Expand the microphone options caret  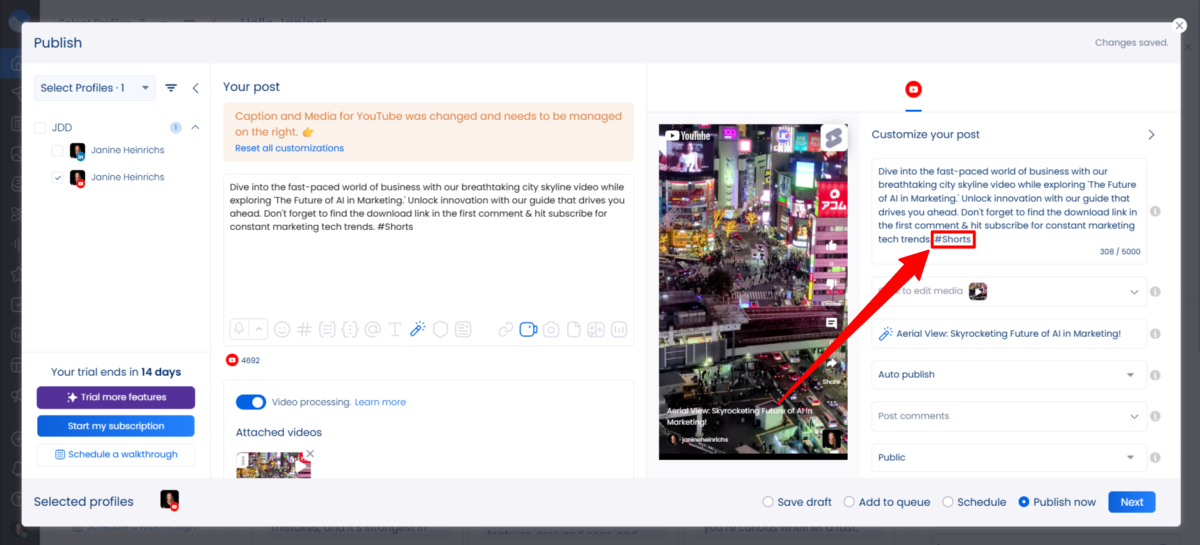pyautogui.click(x=258, y=329)
